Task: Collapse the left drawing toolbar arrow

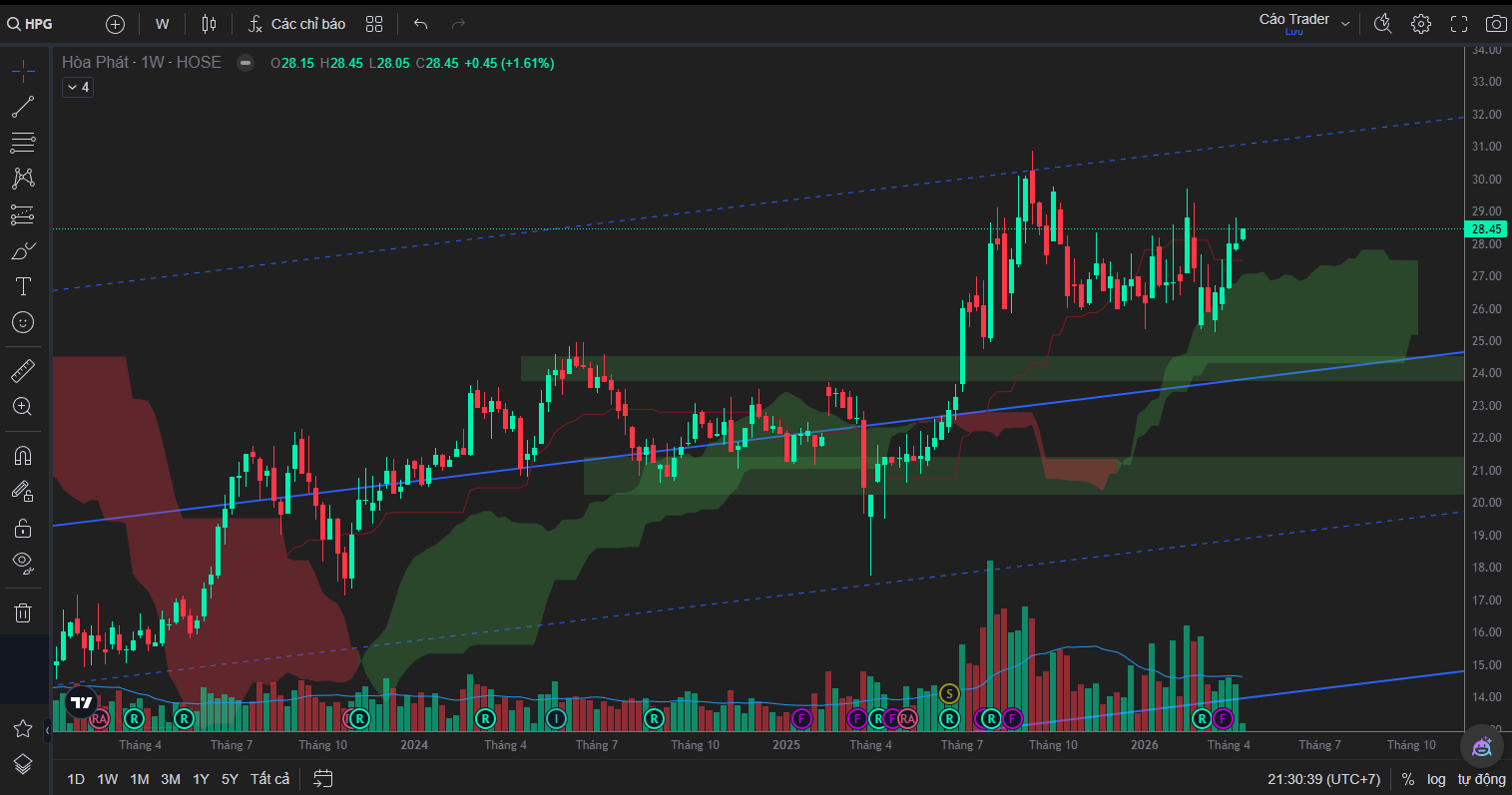Action: (48, 731)
